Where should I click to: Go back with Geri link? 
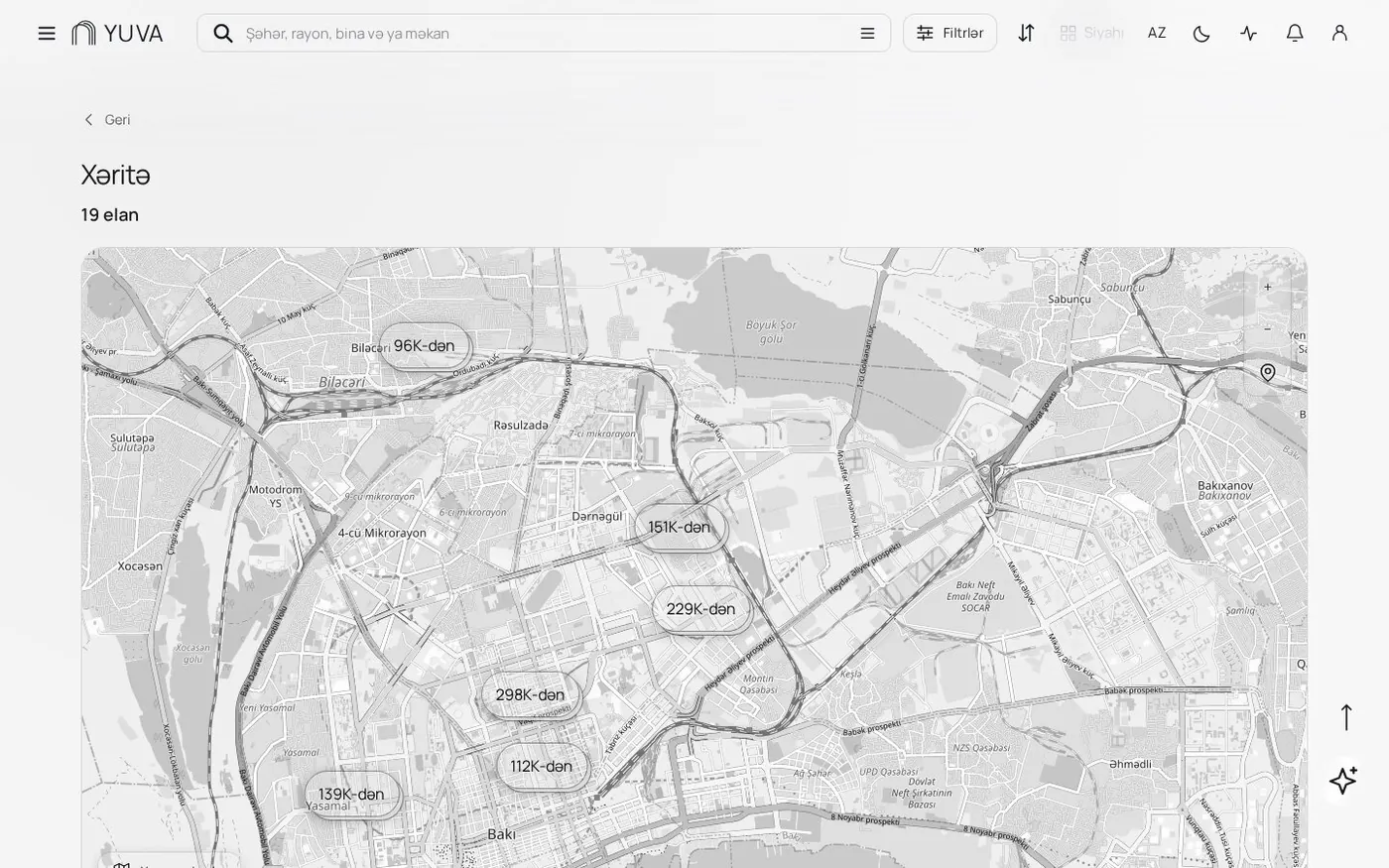106,119
